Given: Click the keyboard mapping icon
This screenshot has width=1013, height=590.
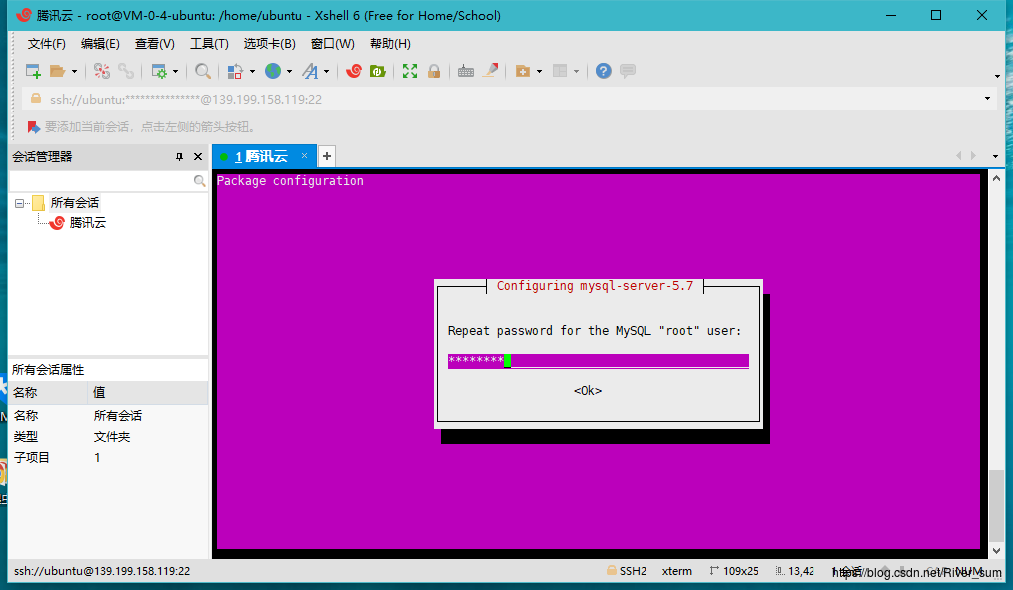Looking at the screenshot, I should (x=466, y=71).
